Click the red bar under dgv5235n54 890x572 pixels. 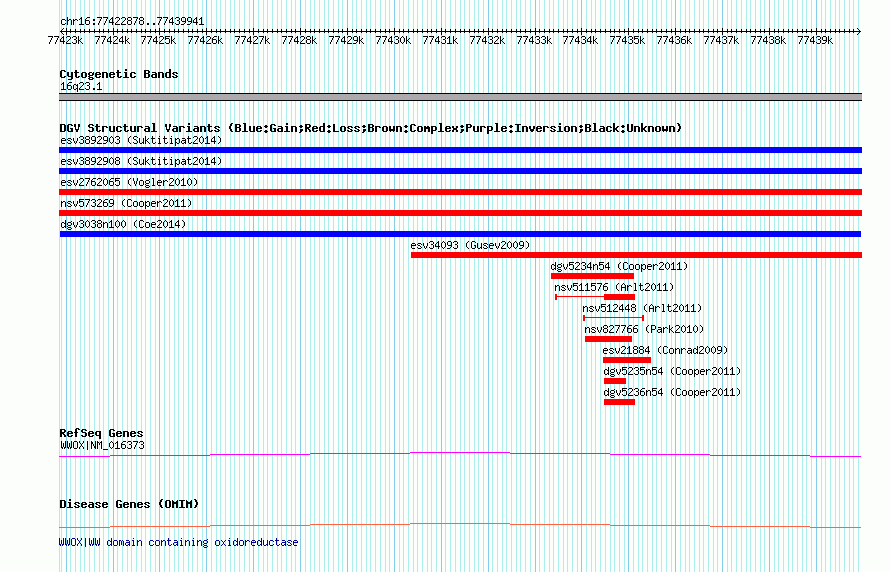pyautogui.click(x=615, y=381)
